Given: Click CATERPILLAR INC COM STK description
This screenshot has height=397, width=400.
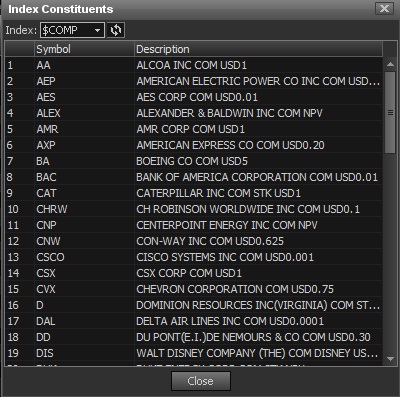Looking at the screenshot, I should (219, 193).
